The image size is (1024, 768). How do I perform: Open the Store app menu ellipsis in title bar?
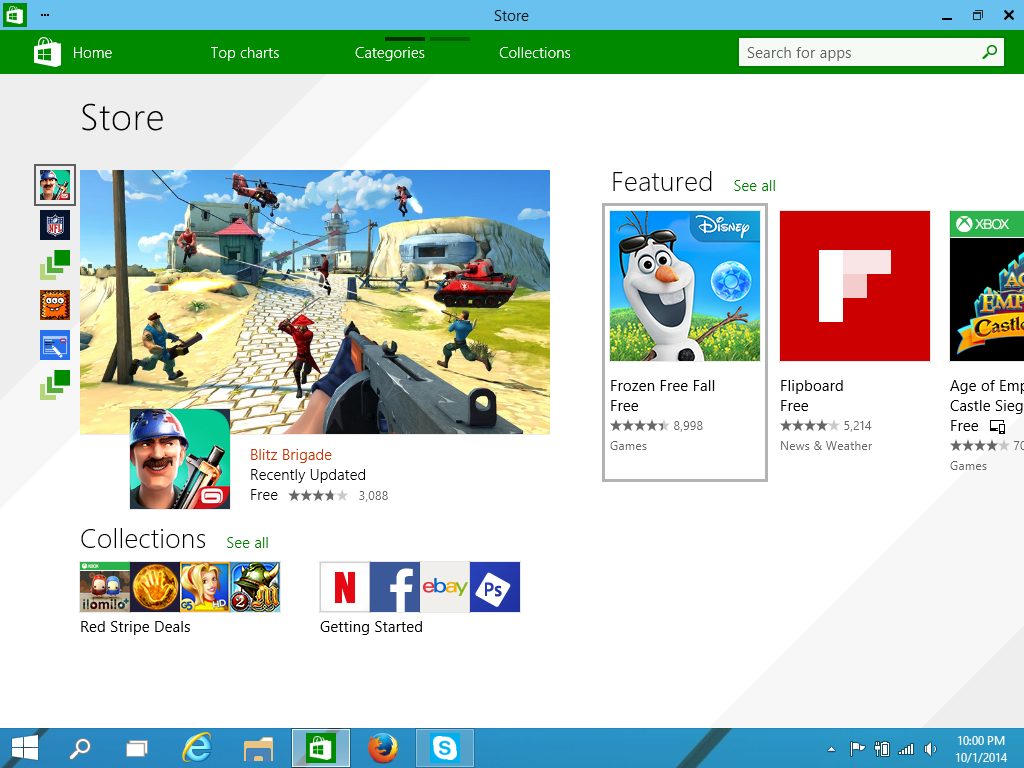click(x=44, y=14)
